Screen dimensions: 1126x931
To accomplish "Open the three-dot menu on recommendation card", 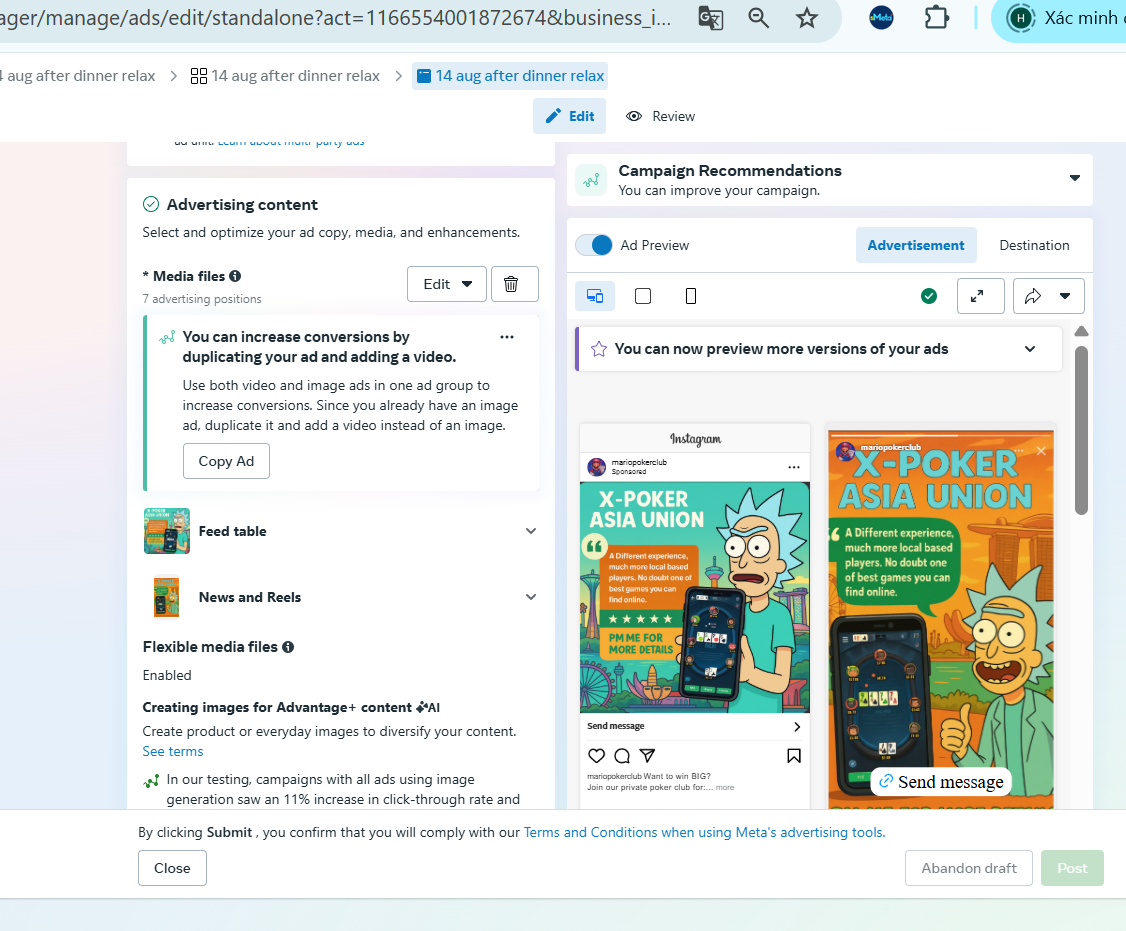I will pyautogui.click(x=507, y=337).
